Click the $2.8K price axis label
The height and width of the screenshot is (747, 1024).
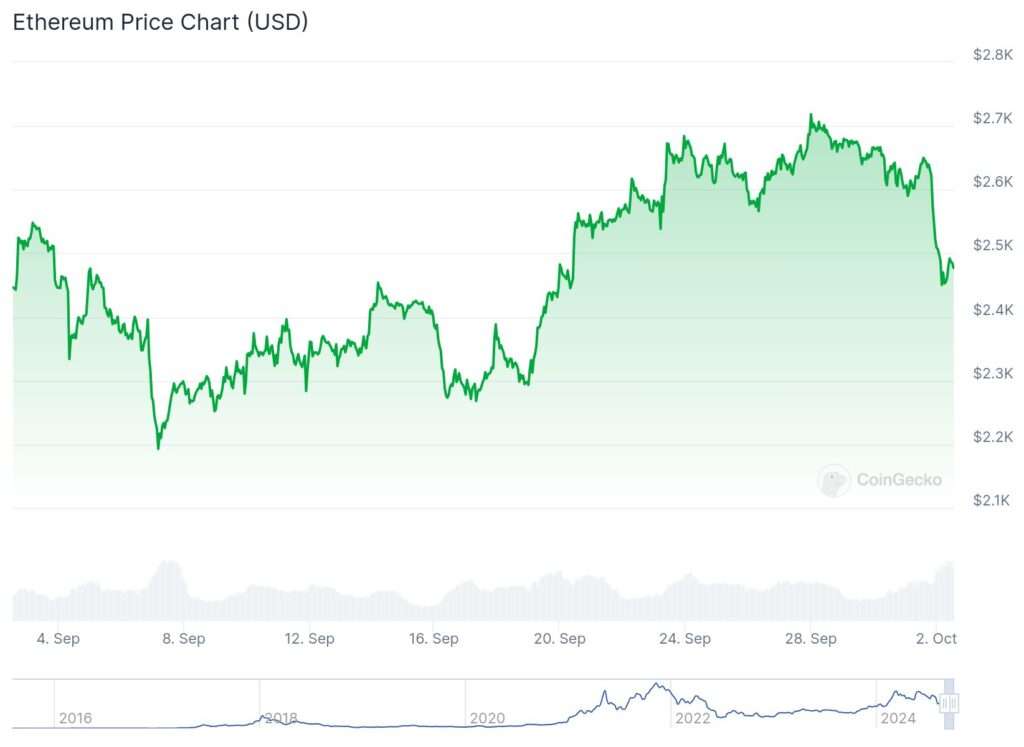click(x=993, y=55)
